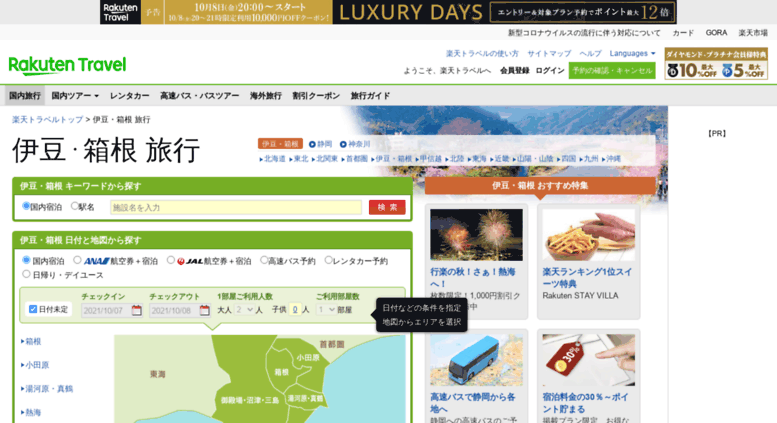Select 高速バス予約 radio button
The width and height of the screenshot is (777, 423).
[x=264, y=260]
